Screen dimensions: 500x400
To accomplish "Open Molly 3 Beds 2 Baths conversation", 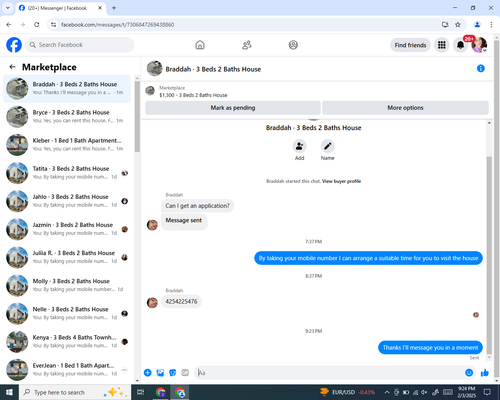I will click(x=67, y=285).
